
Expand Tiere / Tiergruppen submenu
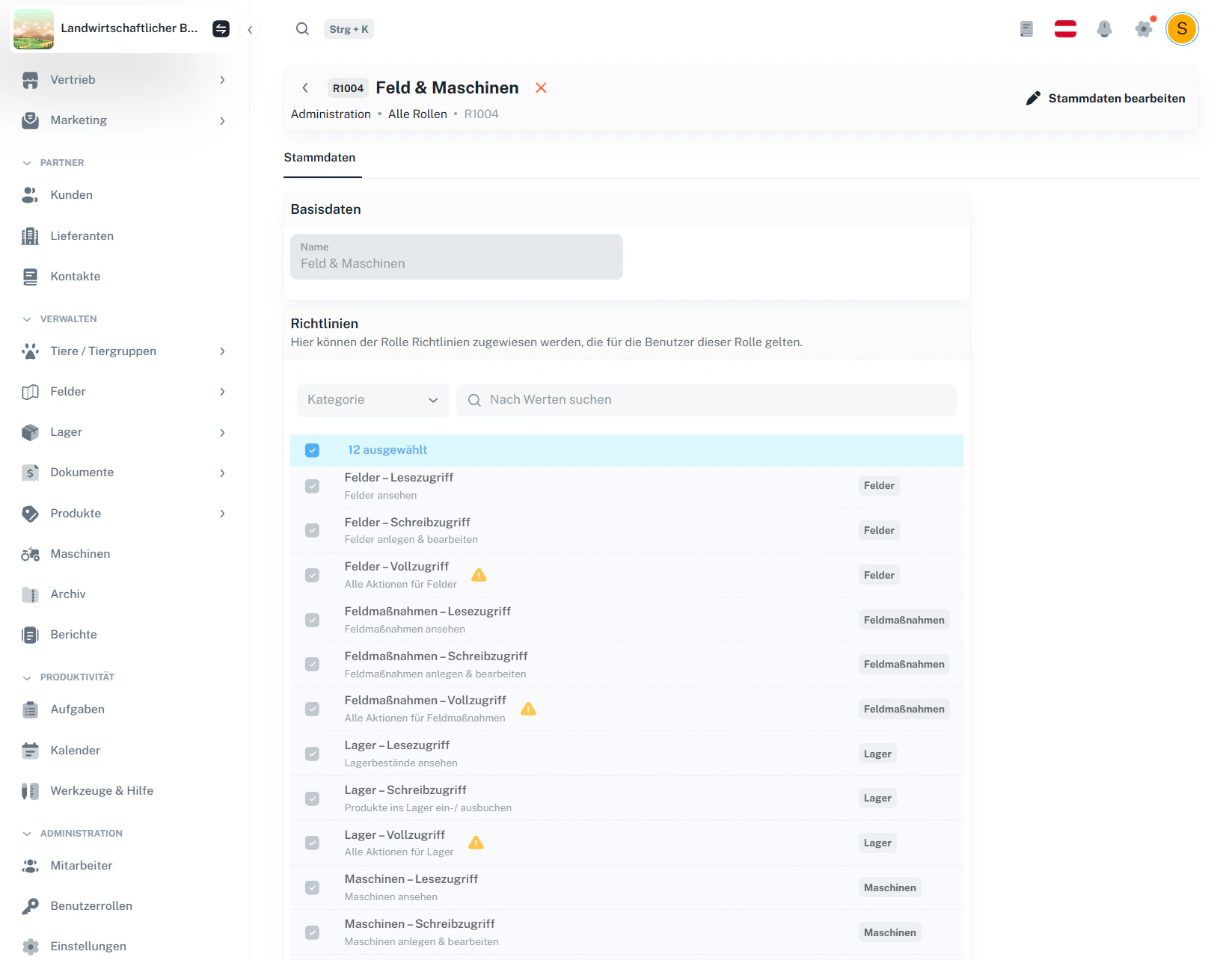click(x=222, y=351)
